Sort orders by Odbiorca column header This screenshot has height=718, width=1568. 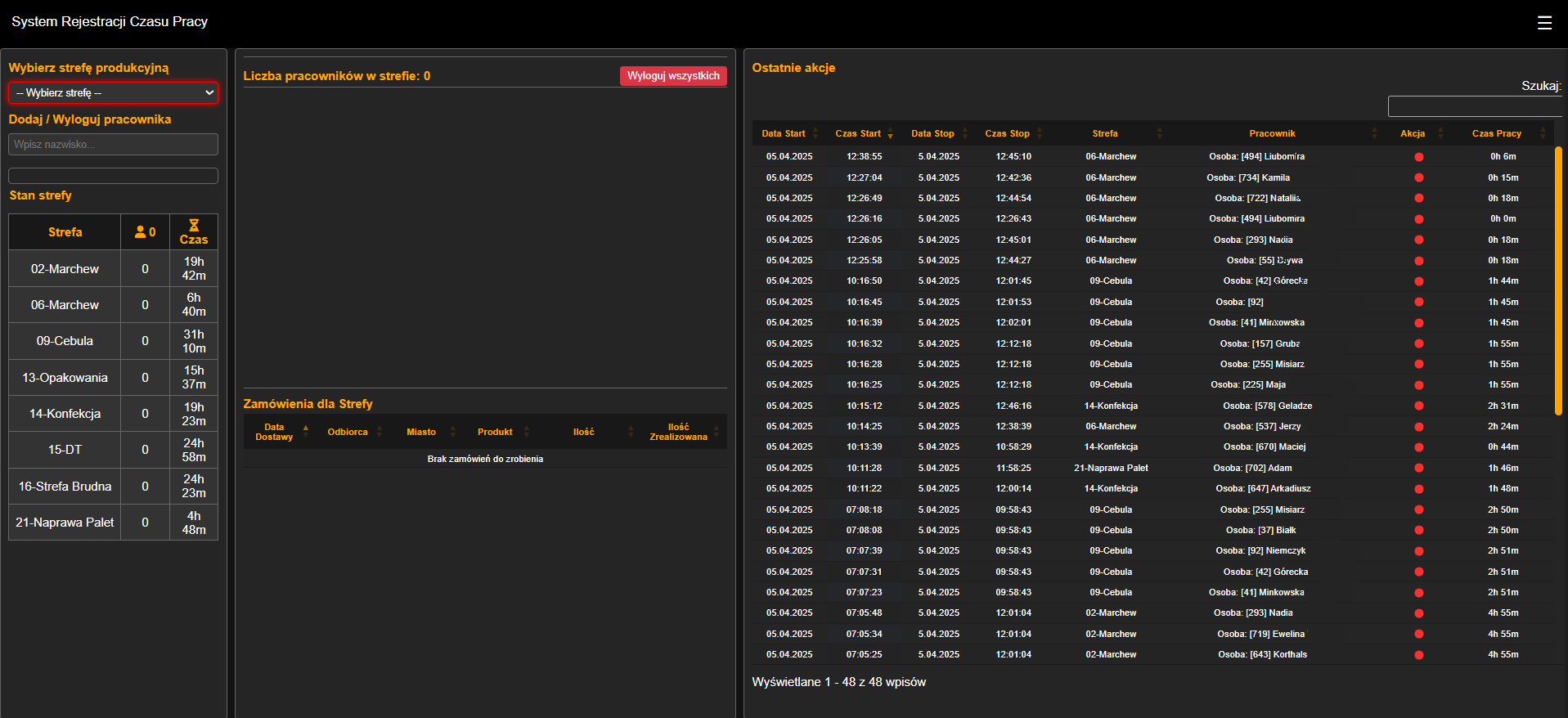[348, 432]
